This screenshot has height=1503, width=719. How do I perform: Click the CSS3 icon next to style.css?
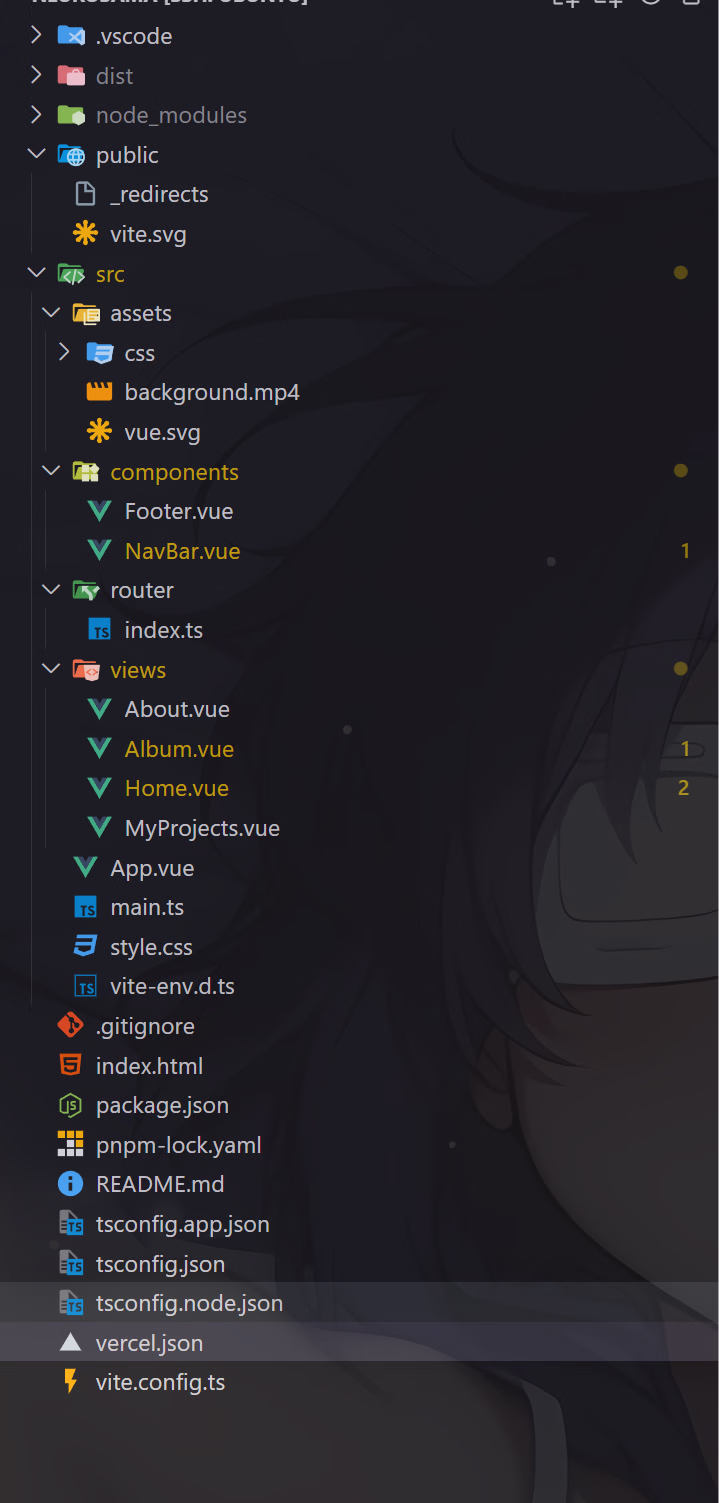tap(85, 946)
